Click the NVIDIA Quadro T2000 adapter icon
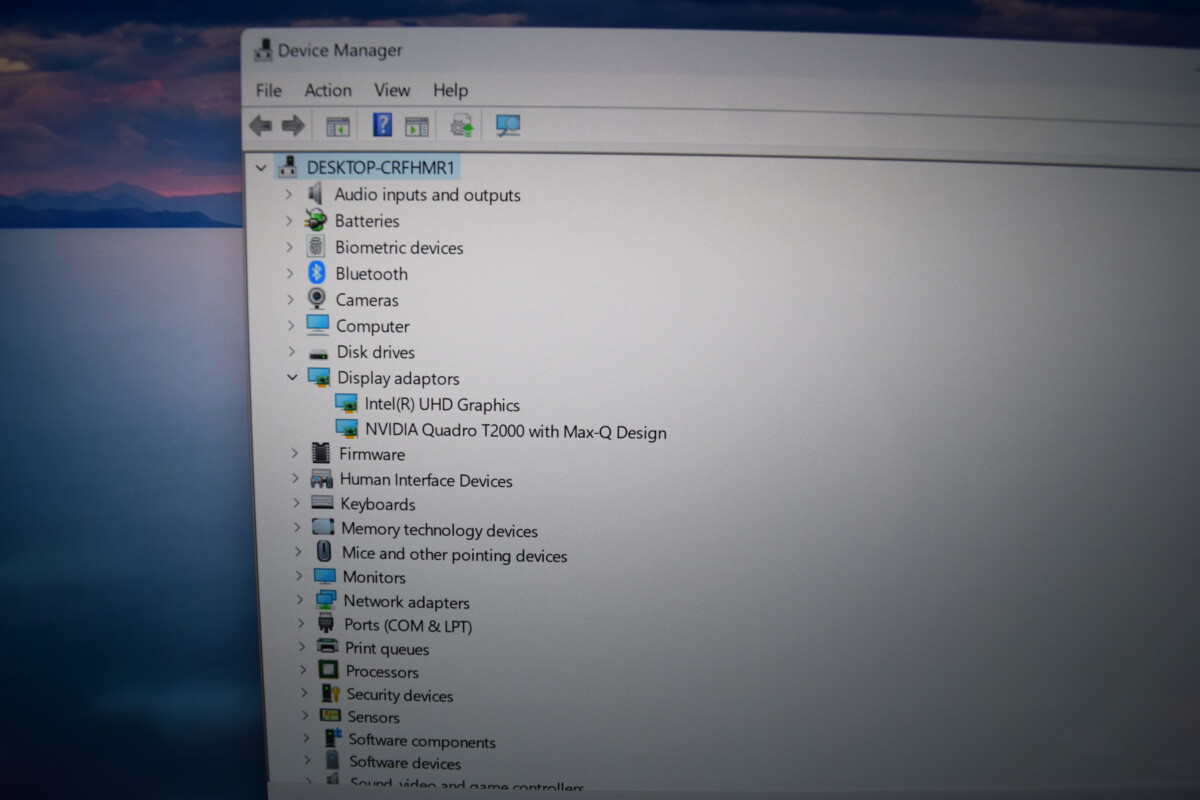This screenshot has width=1200, height=800. point(348,430)
